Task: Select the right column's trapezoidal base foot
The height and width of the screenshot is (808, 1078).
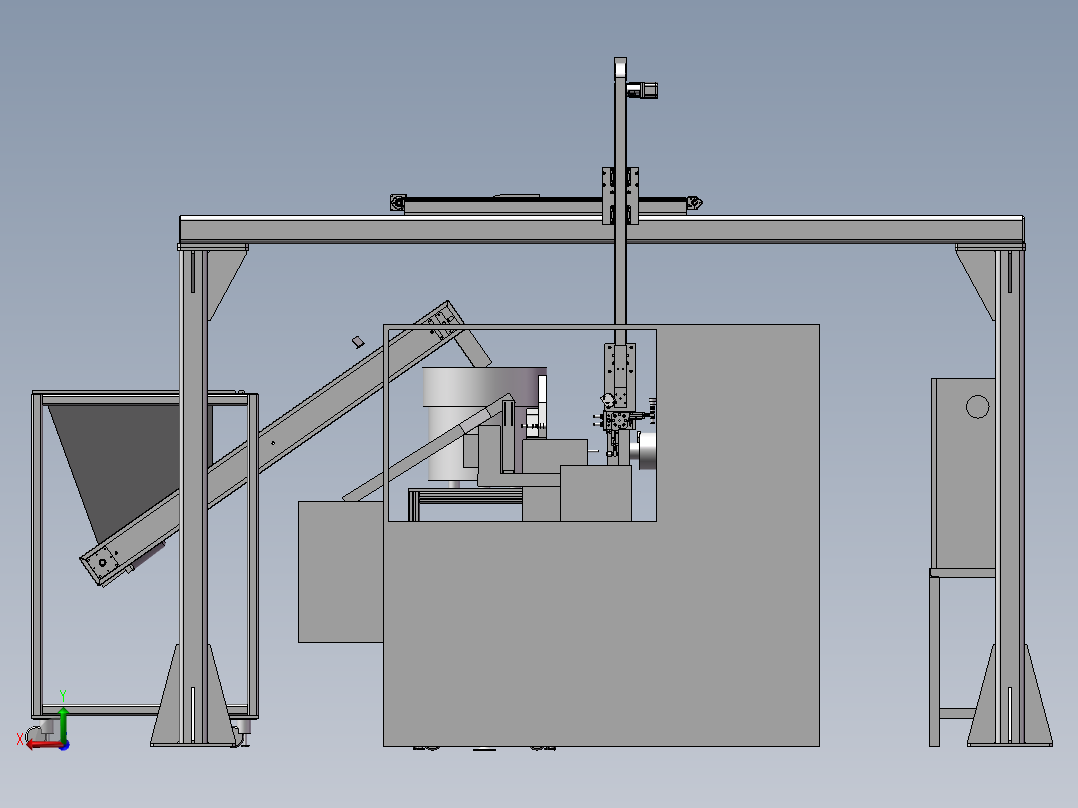Action: [1009, 695]
